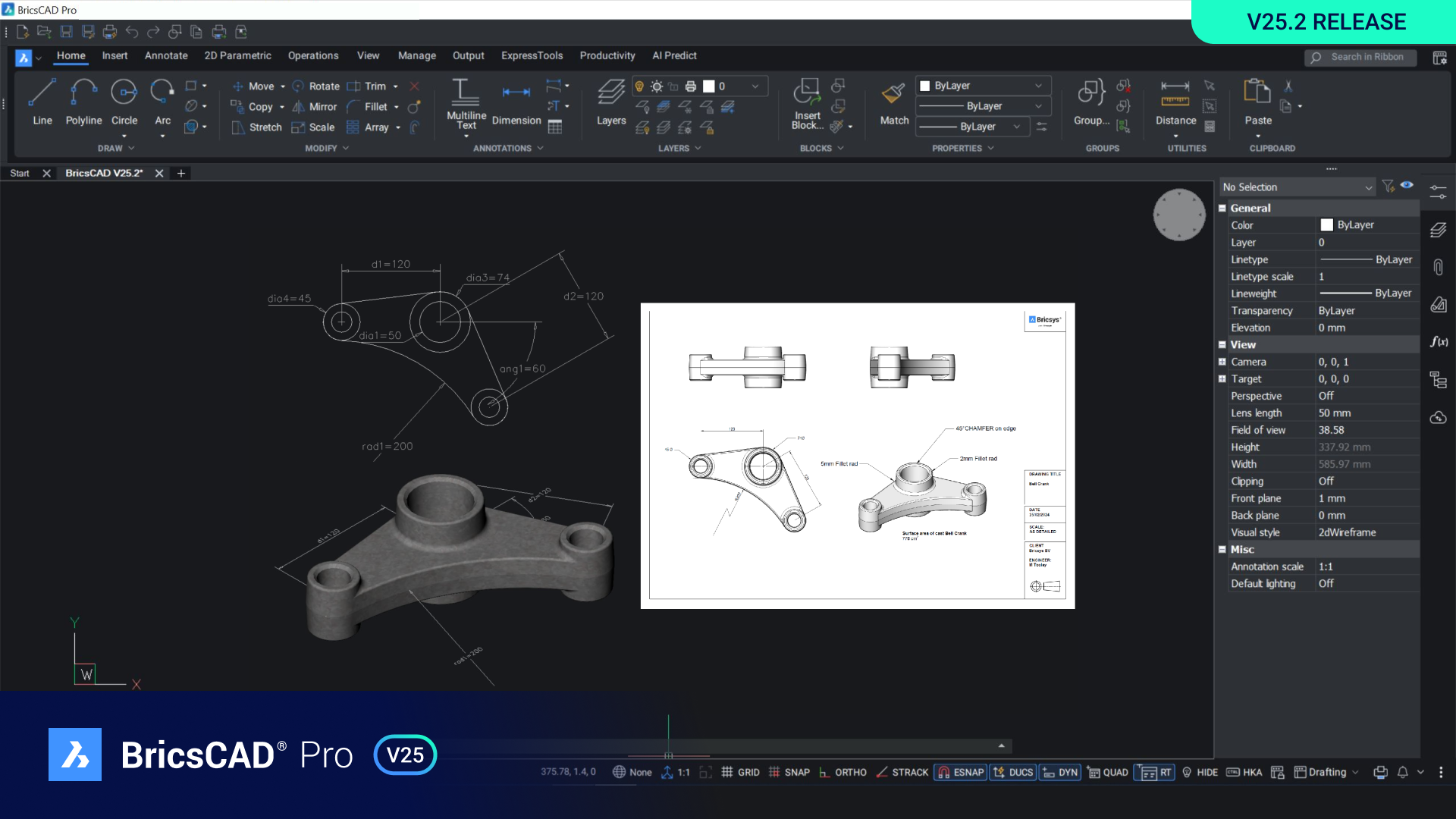Click the Circle tool icon
Viewport: 1456px width, 819px height.
(124, 93)
